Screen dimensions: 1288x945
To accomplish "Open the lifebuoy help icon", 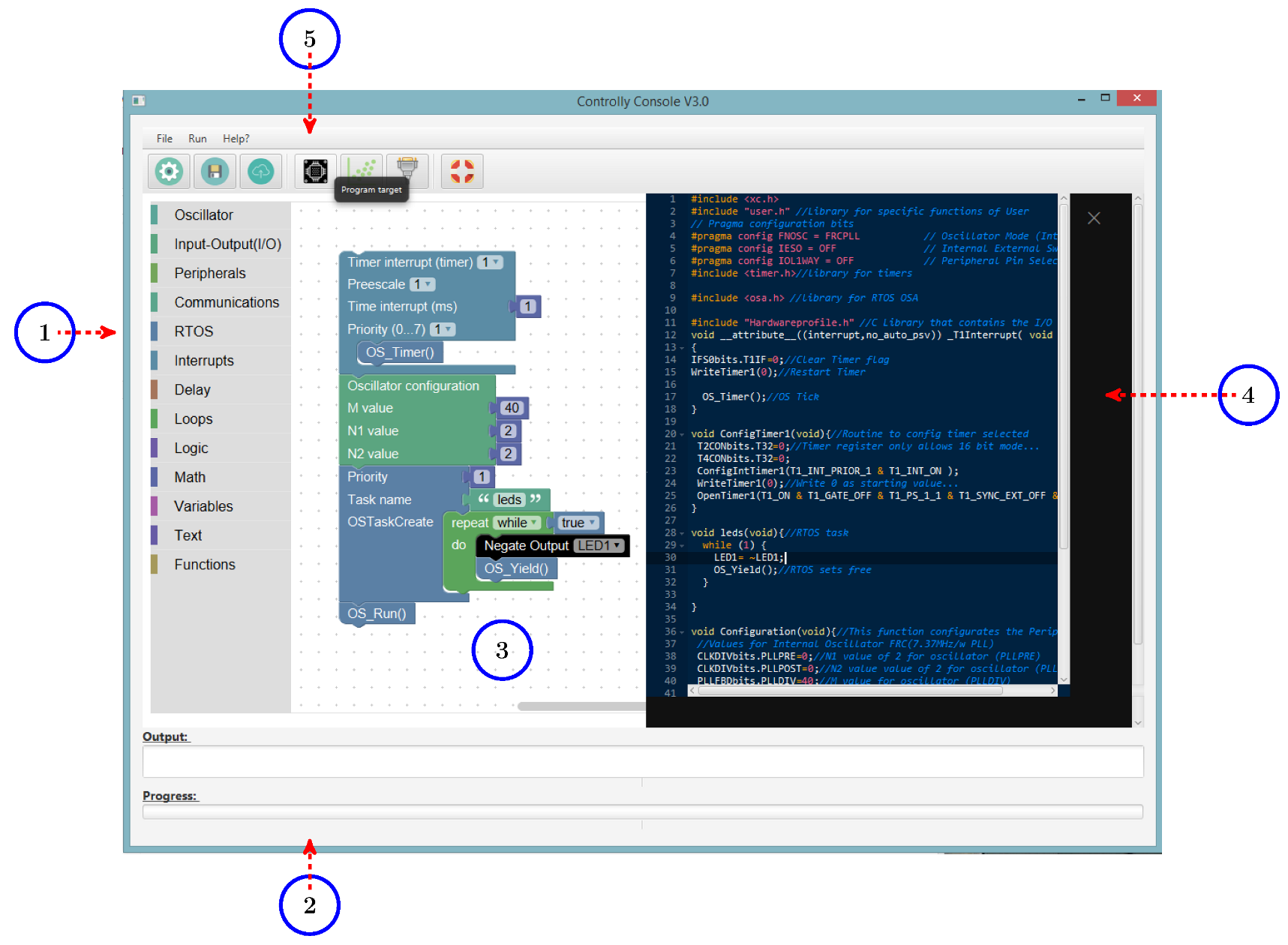I will [462, 172].
